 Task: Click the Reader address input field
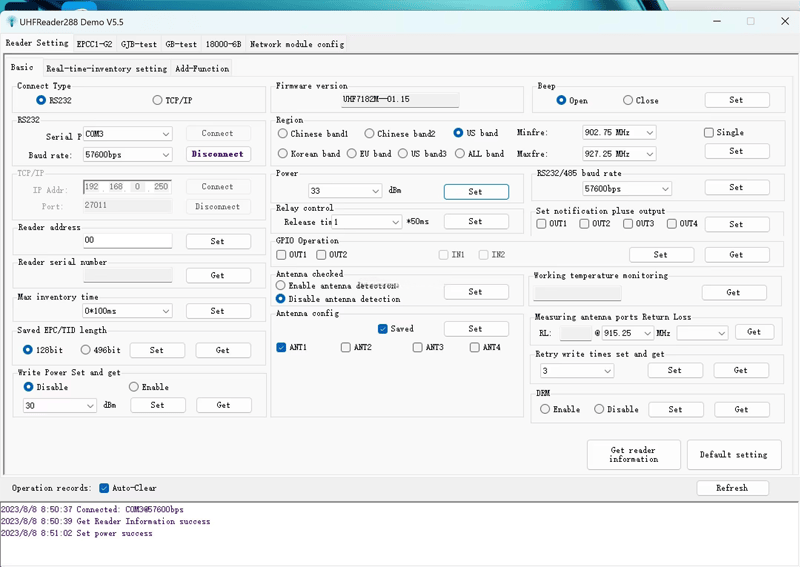tap(128, 240)
